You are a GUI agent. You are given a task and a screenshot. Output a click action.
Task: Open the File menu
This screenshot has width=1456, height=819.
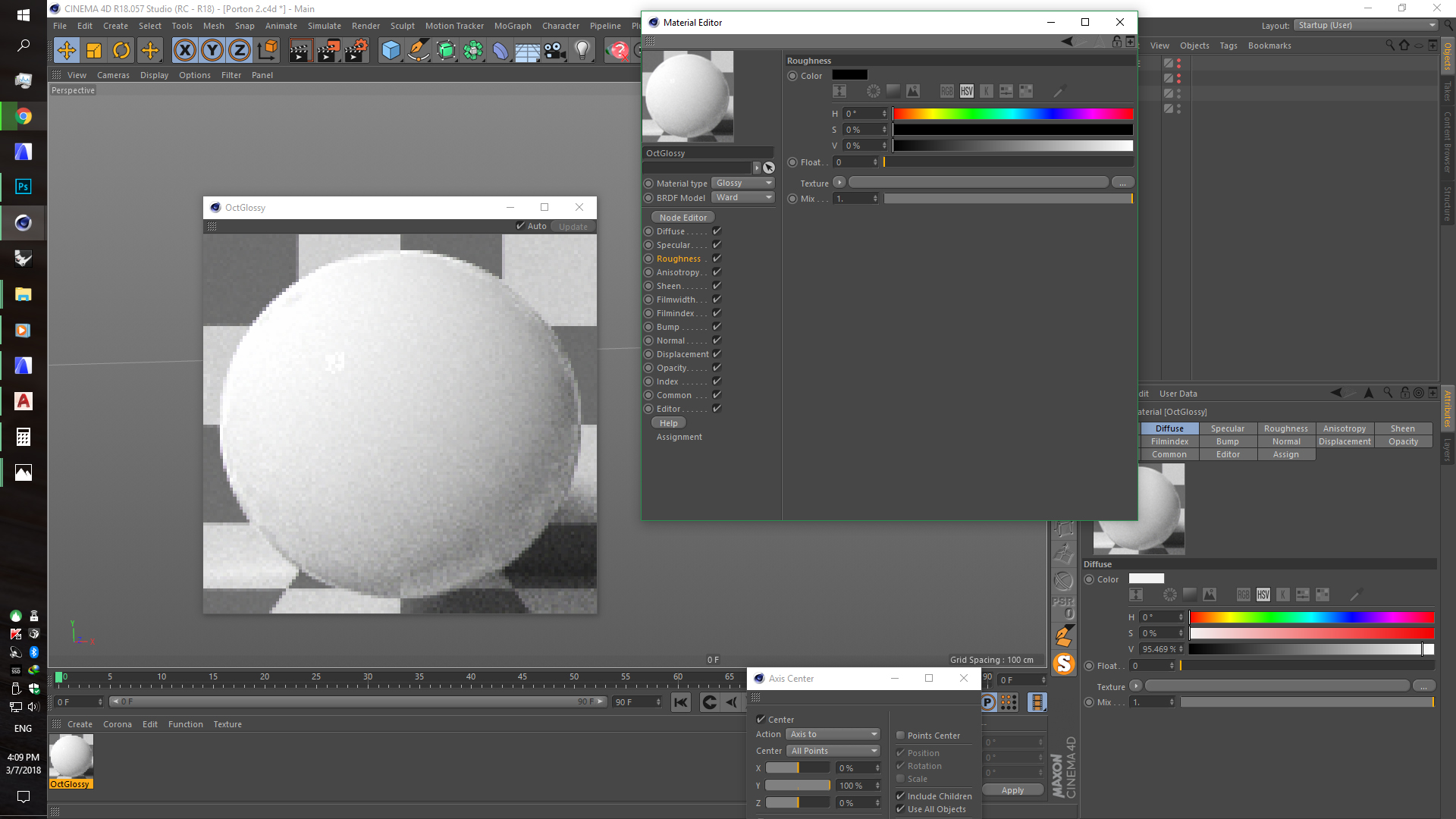pos(60,26)
